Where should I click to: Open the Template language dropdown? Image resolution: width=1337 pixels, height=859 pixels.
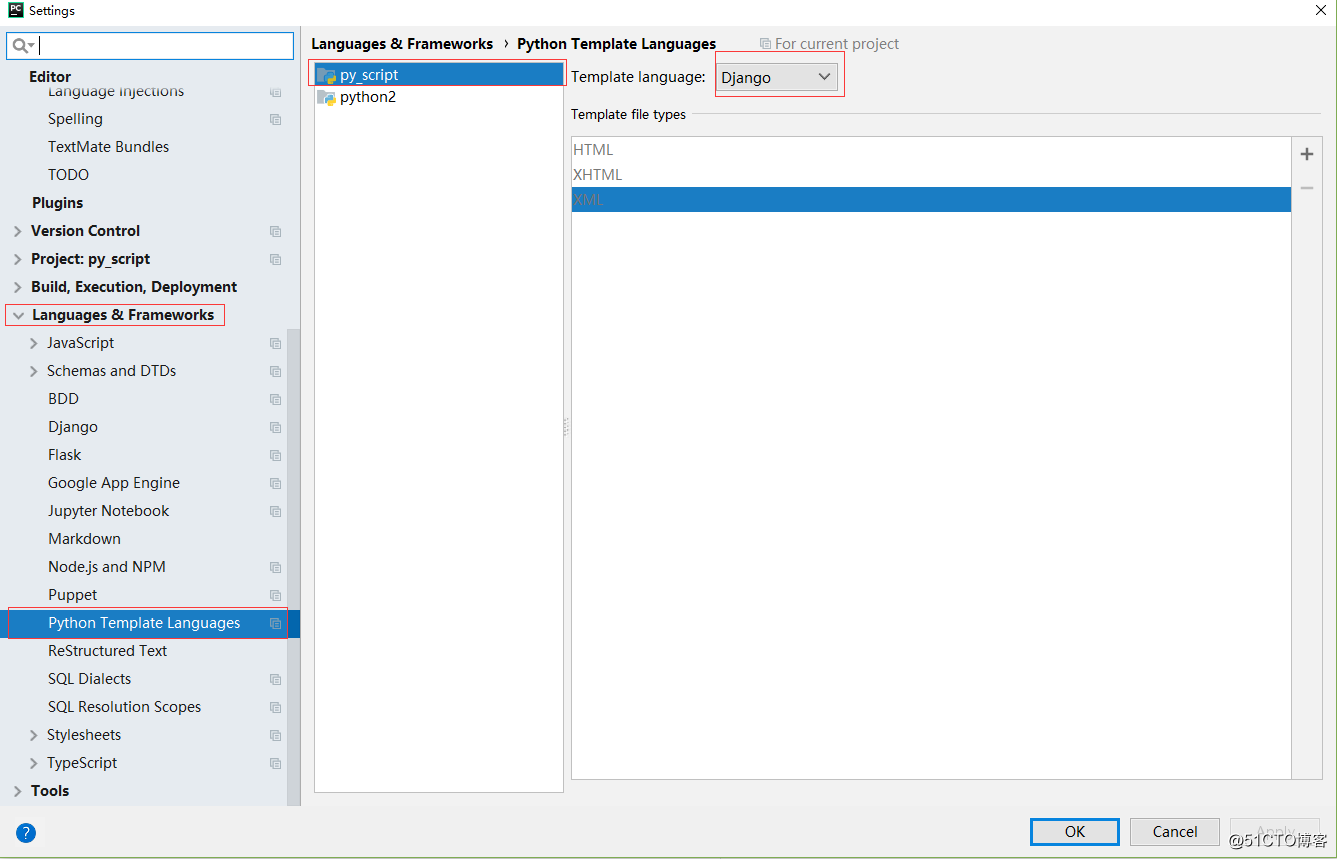(778, 77)
